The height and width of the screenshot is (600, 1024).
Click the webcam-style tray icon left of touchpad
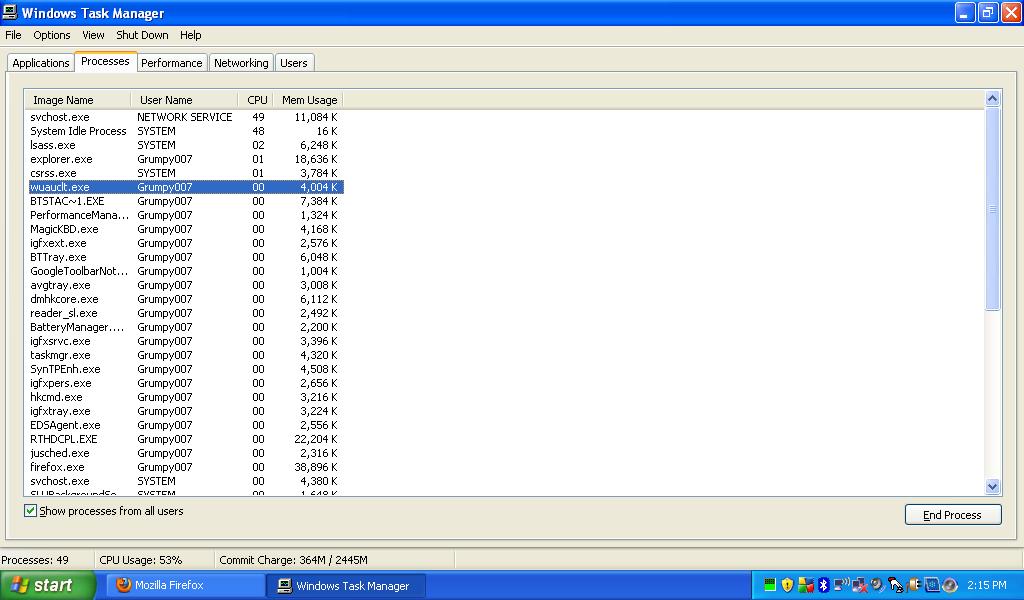(877, 585)
